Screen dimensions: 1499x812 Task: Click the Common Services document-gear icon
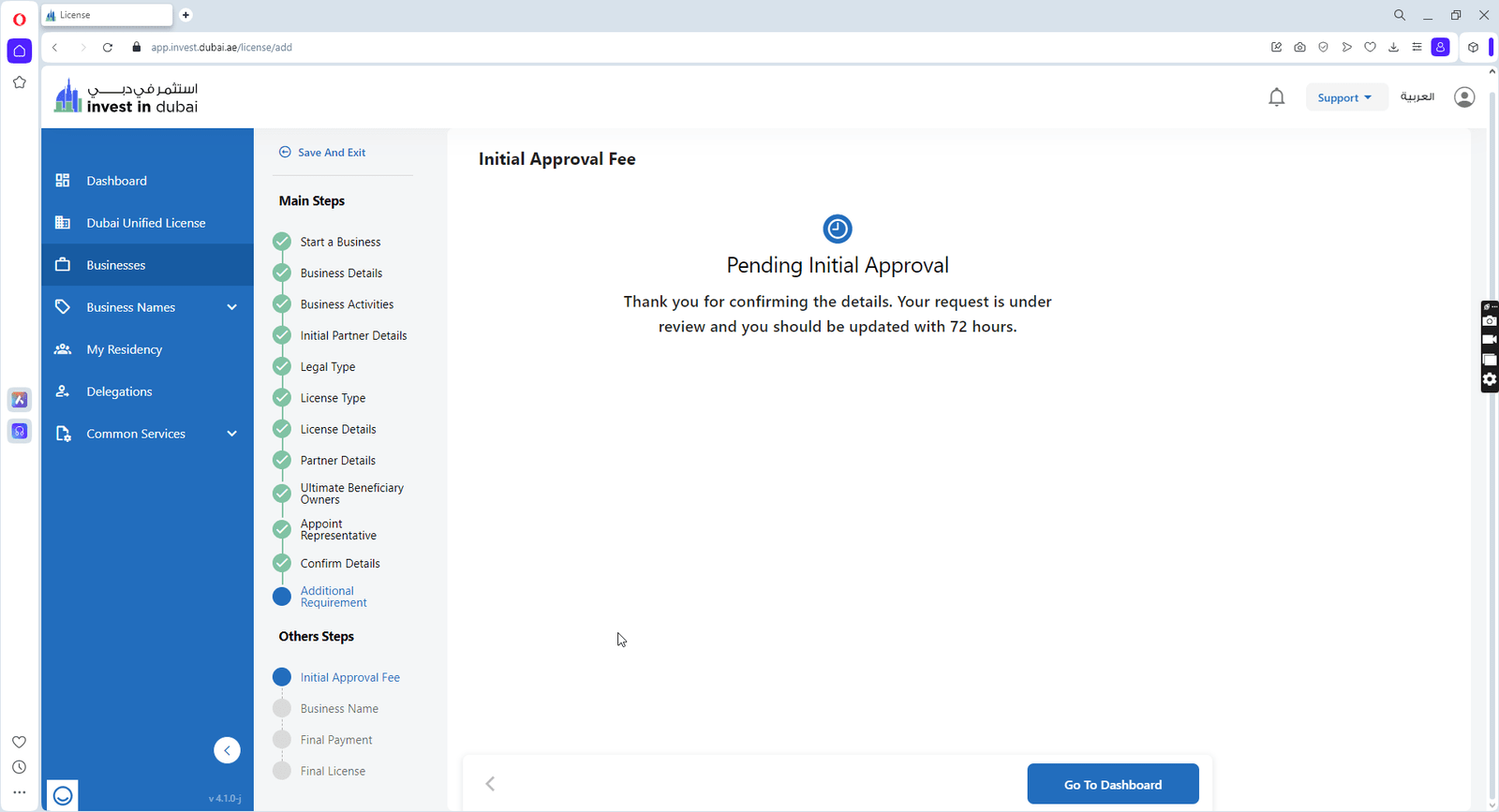pos(63,434)
